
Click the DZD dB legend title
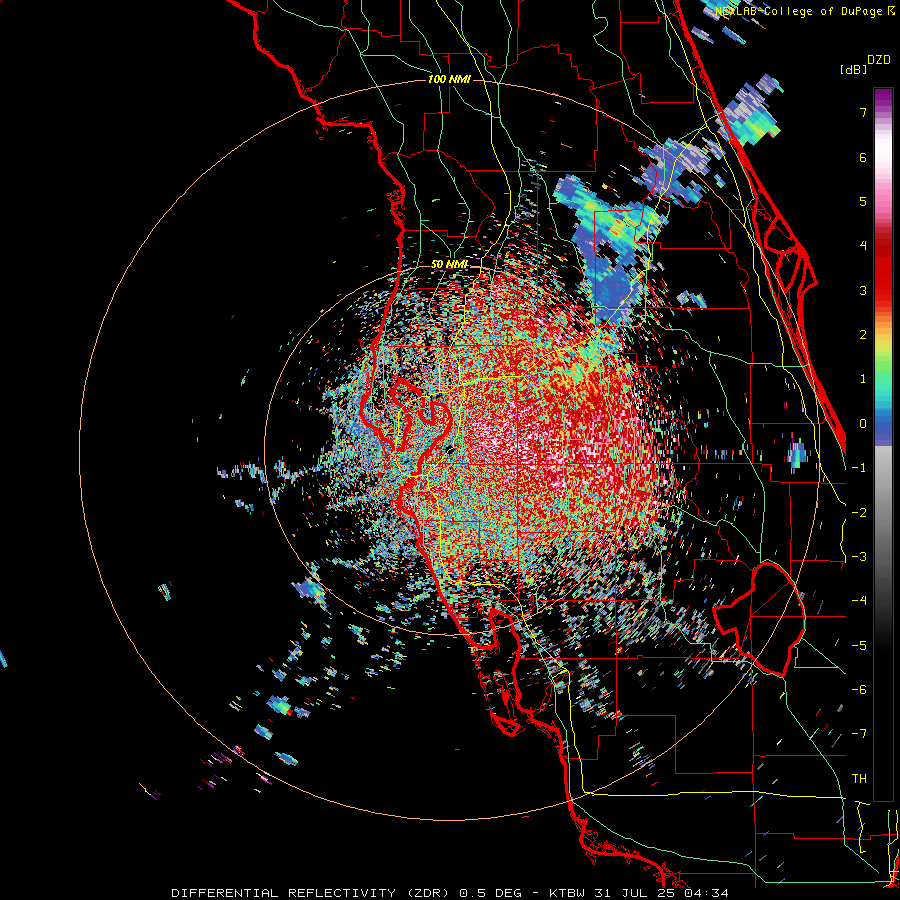click(865, 64)
